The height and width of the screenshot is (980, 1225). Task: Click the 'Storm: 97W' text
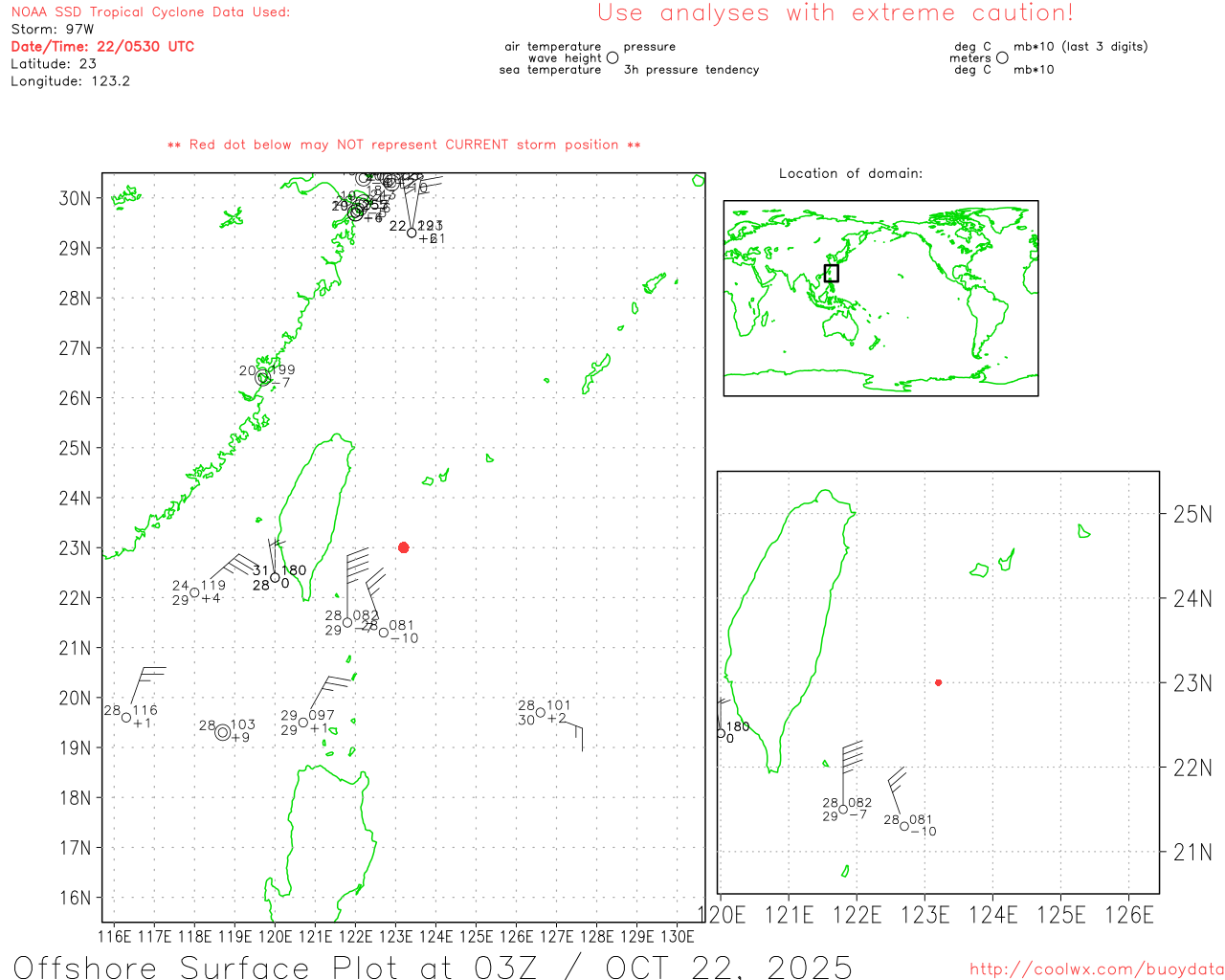pyautogui.click(x=53, y=29)
